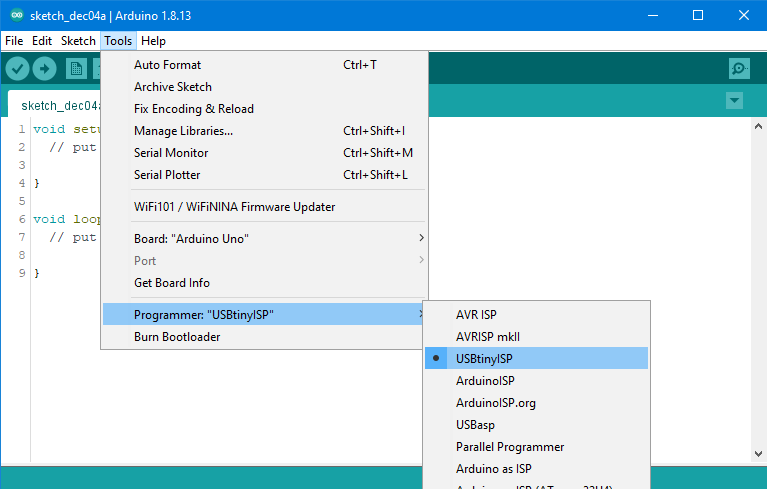
Task: Click the editor scrollbar down arrow
Action: coord(758,454)
